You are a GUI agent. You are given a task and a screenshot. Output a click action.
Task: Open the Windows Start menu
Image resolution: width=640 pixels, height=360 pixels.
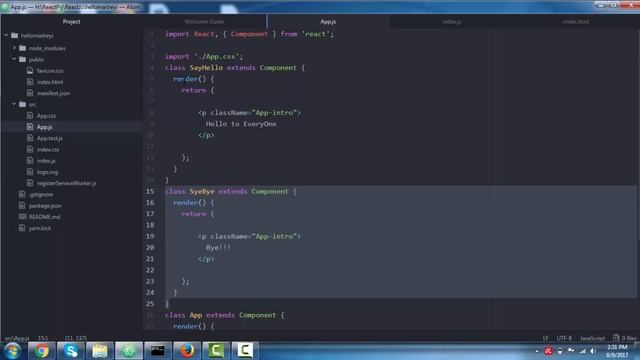point(12,351)
